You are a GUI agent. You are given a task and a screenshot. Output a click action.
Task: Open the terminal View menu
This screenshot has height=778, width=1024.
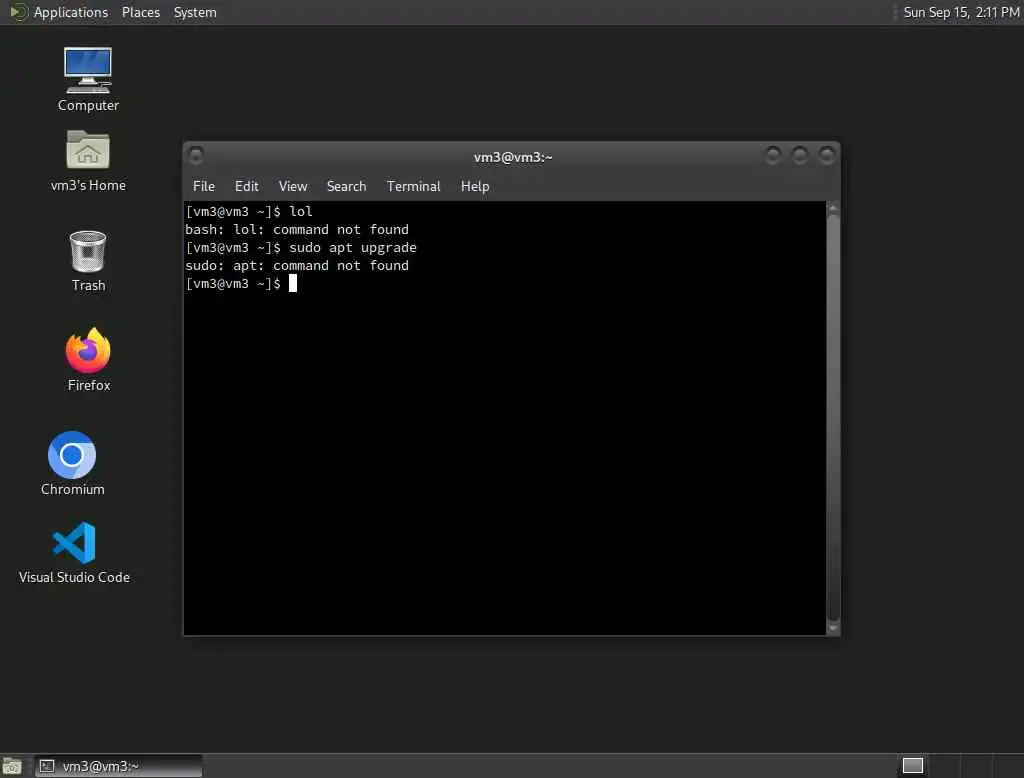point(293,186)
